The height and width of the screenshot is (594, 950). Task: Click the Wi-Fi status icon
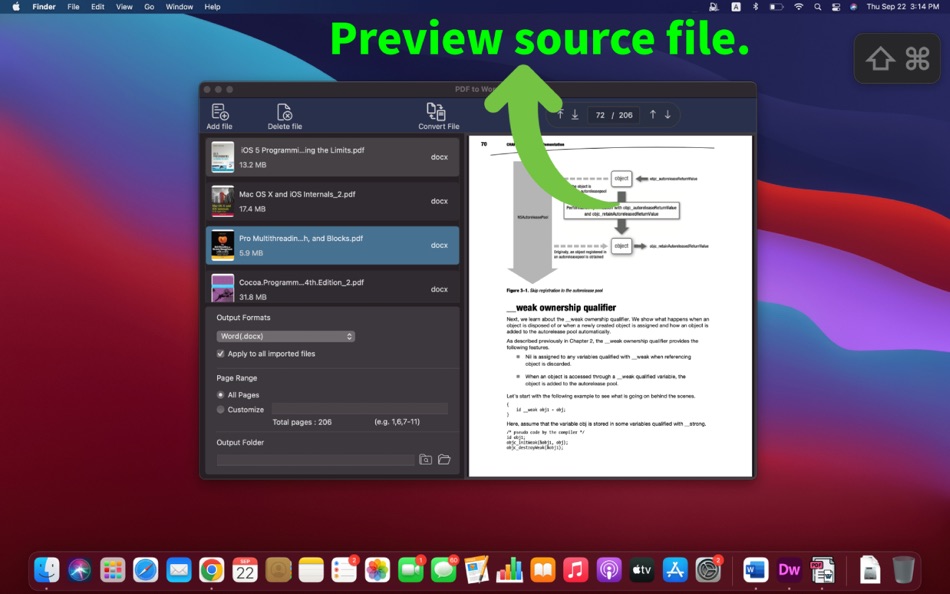799,7
